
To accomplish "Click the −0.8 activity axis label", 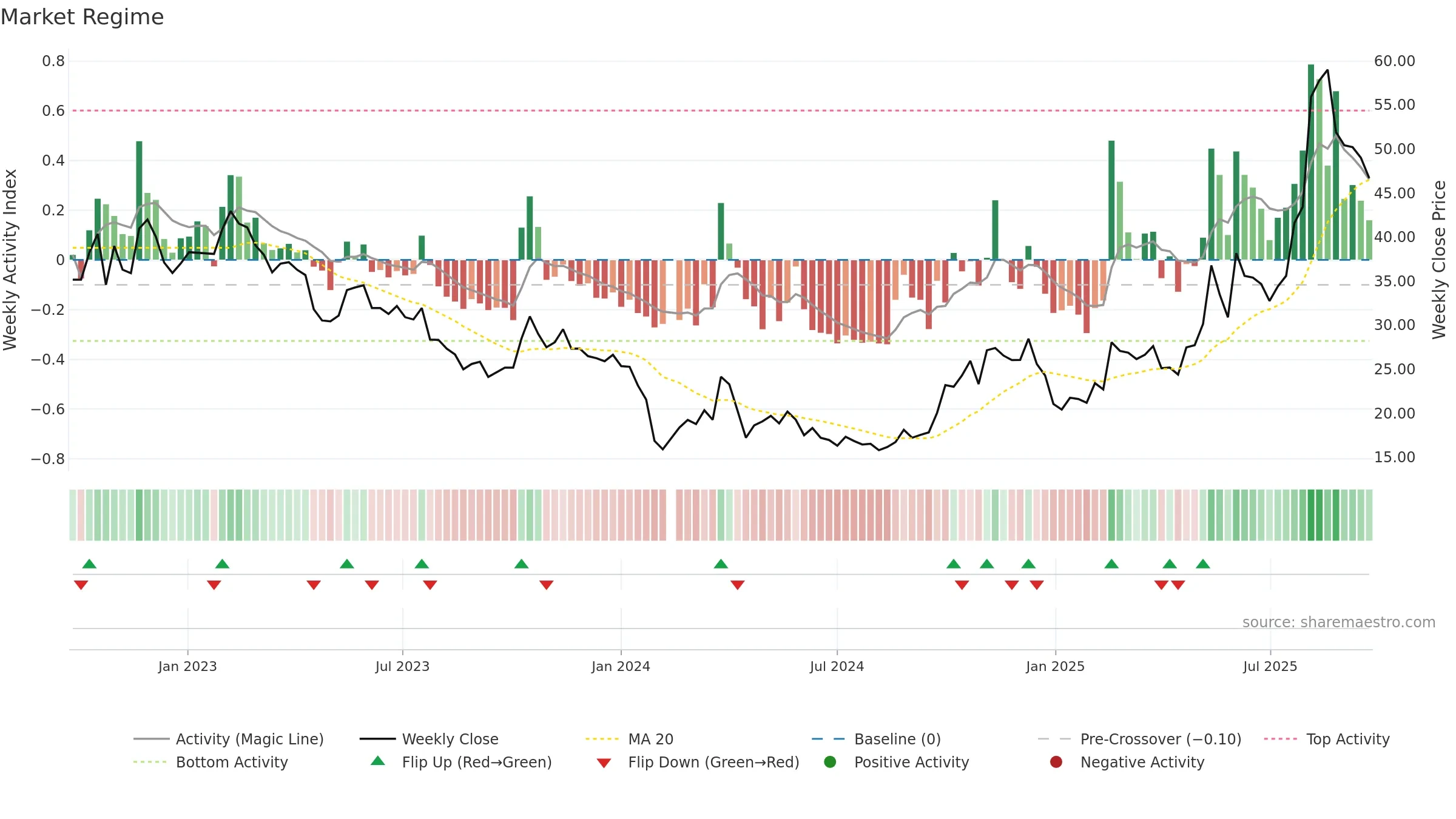I will (48, 459).
